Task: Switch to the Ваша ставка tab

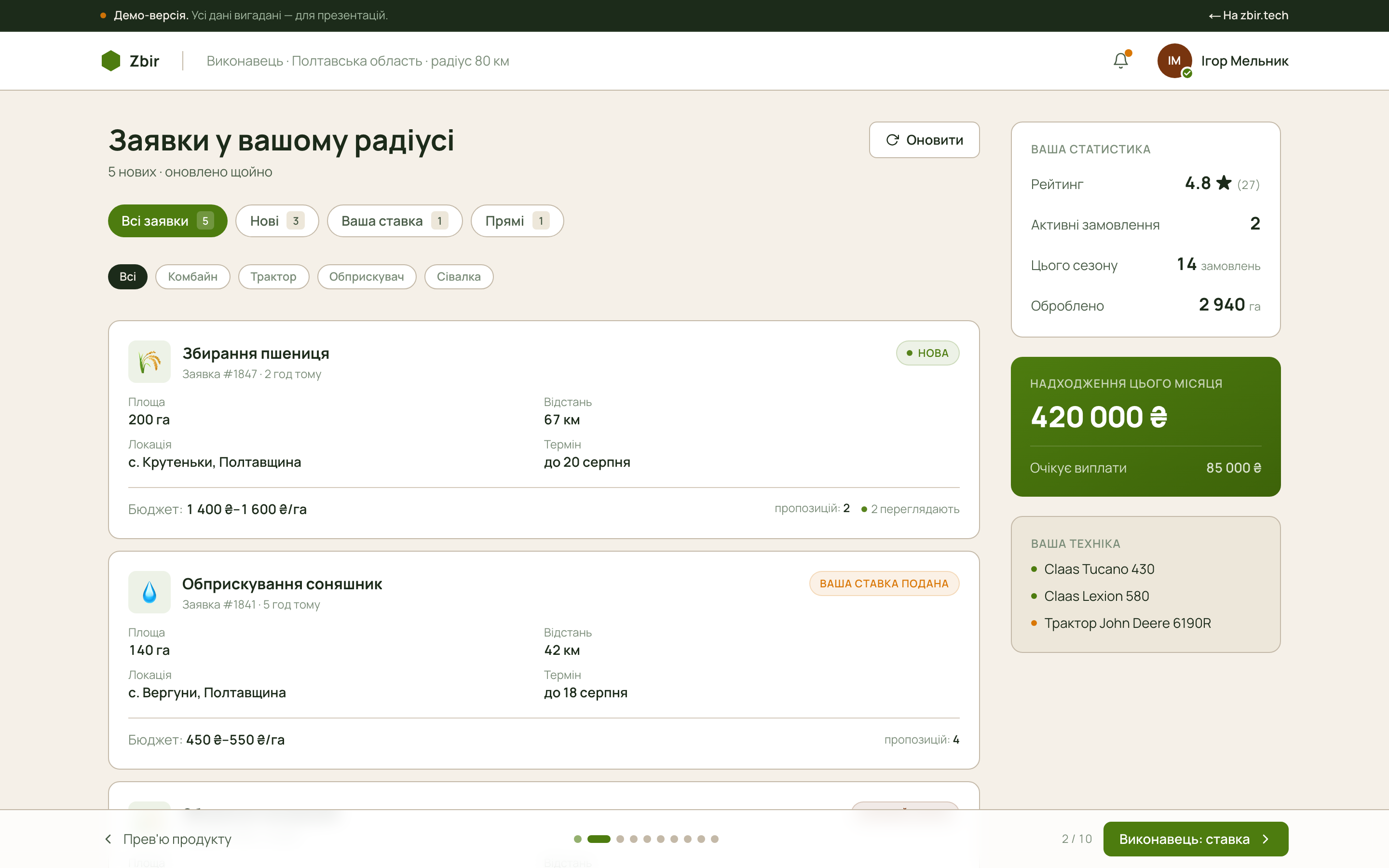Action: pyautogui.click(x=395, y=221)
